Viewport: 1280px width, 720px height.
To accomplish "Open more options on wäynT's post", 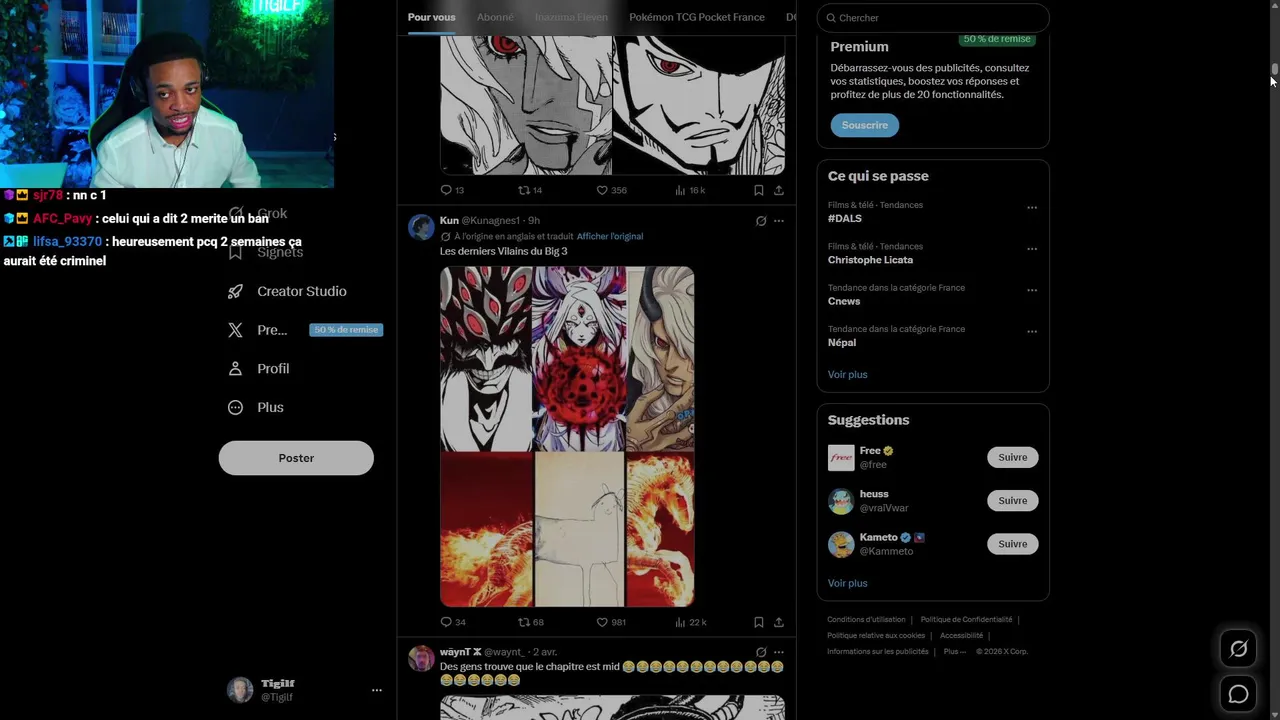I will pyautogui.click(x=779, y=652).
